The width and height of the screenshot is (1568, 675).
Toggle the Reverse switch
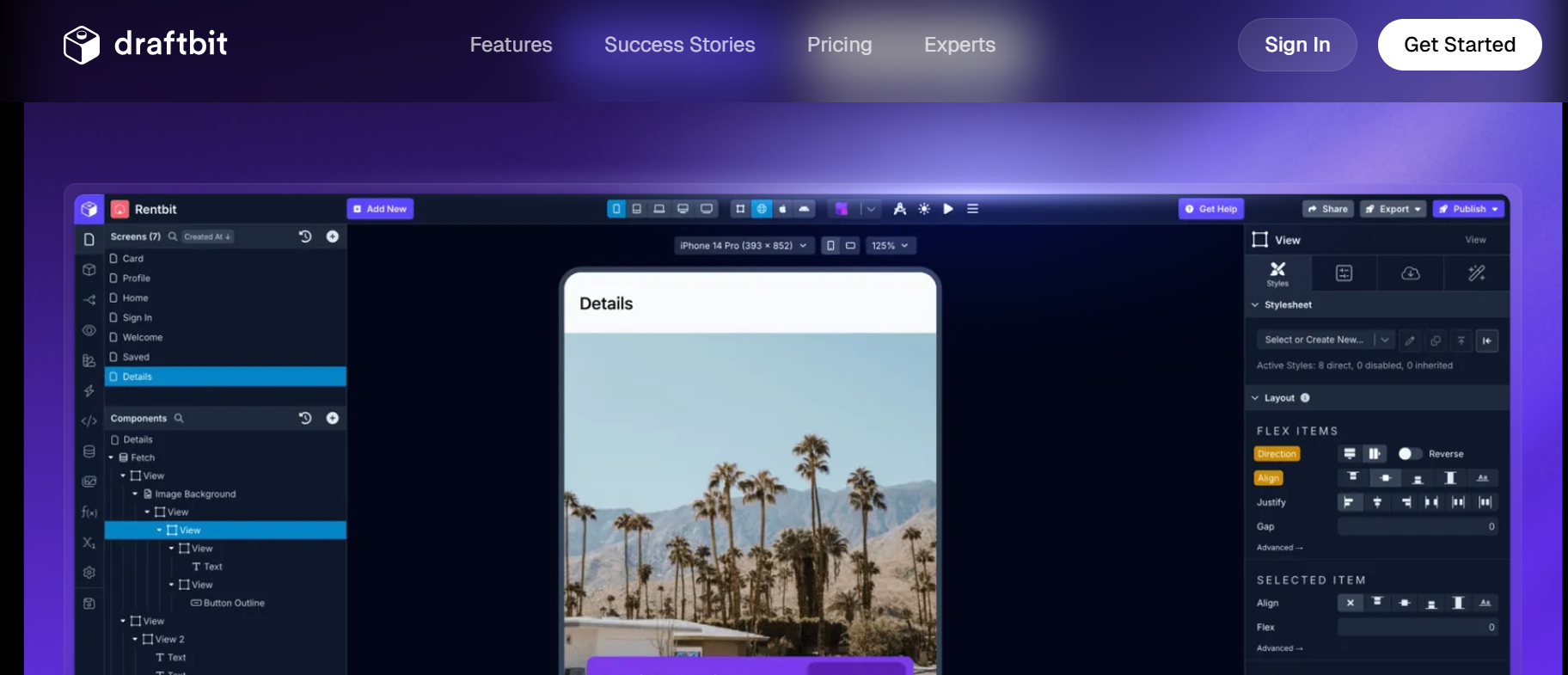(x=1409, y=454)
